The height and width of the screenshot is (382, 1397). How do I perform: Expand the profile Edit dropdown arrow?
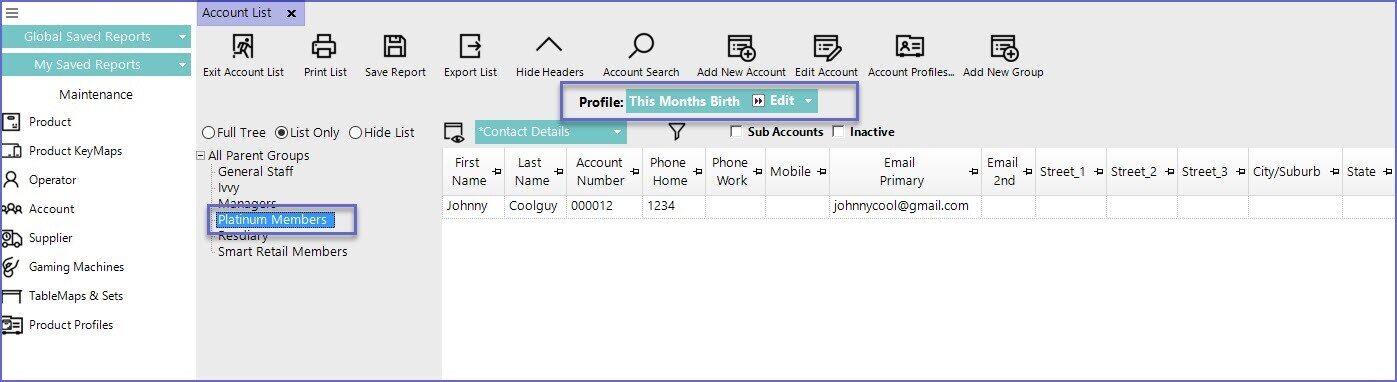coord(808,101)
